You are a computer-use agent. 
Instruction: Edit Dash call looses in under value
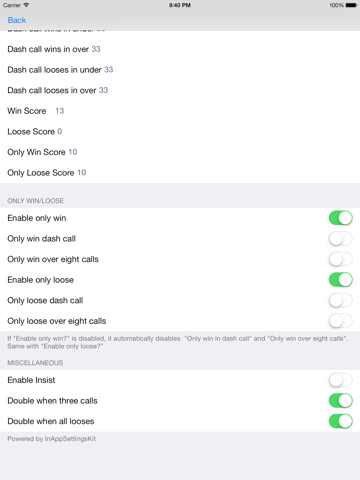109,70
